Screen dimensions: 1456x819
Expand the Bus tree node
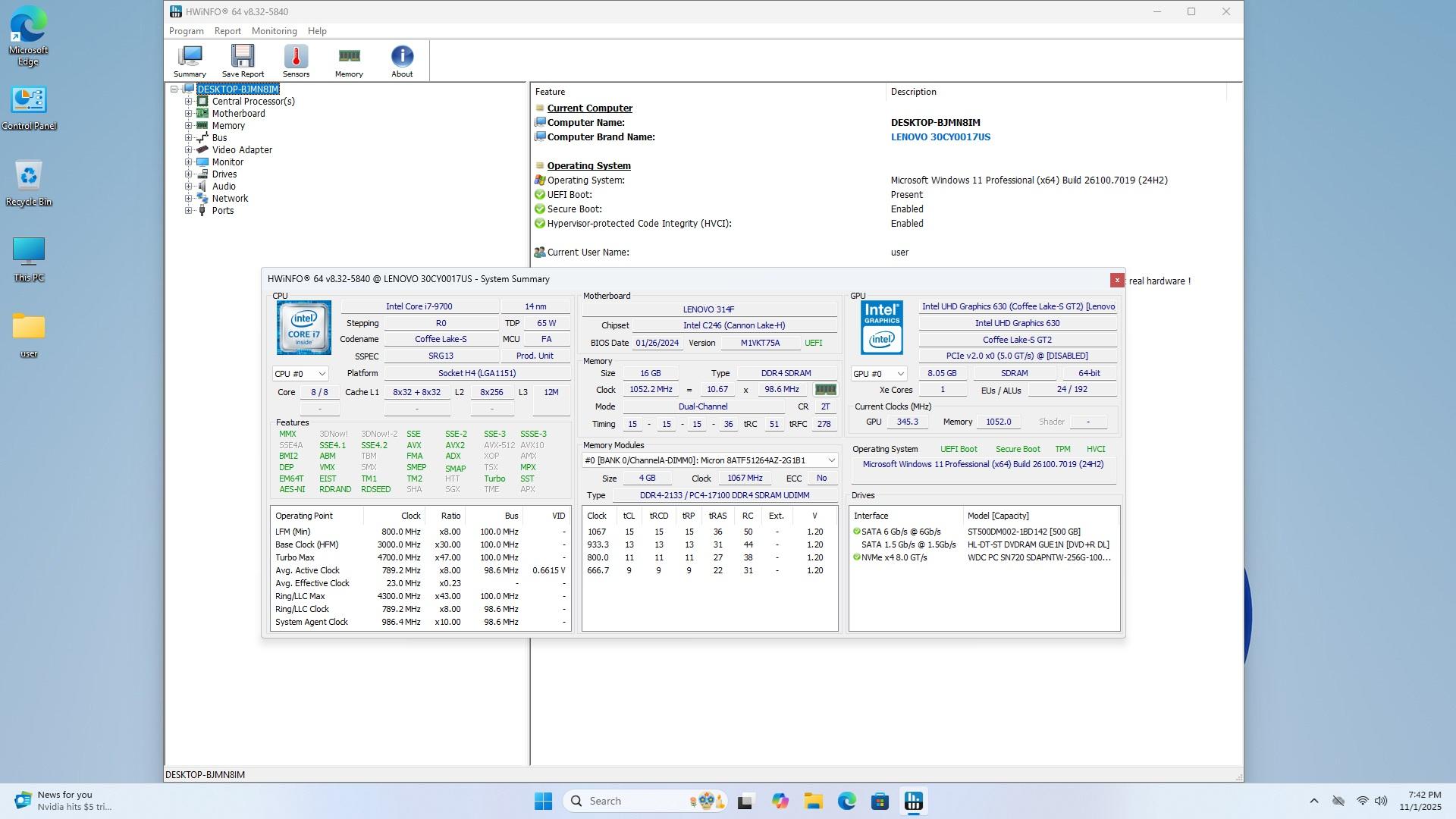(189, 138)
